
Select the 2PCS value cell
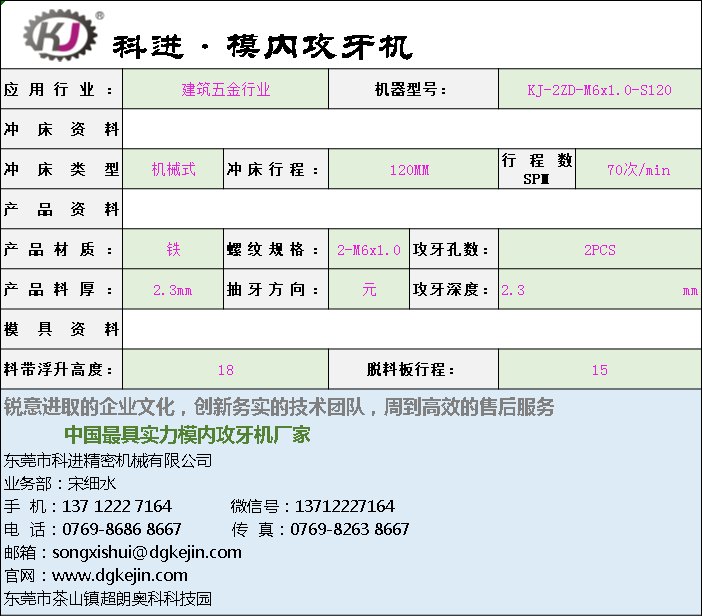600,249
